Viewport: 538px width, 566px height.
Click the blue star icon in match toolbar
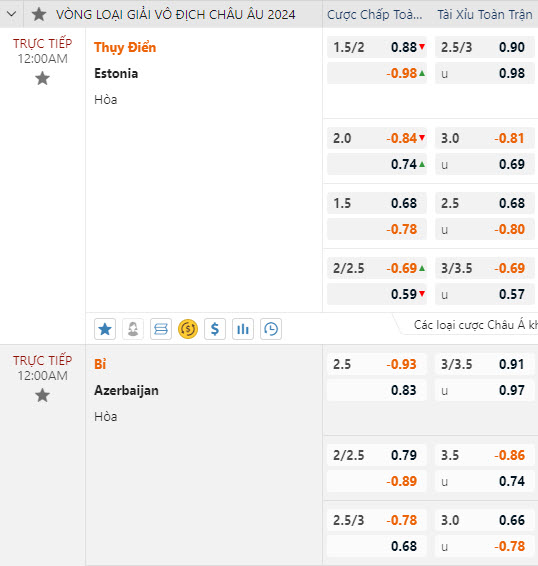pyautogui.click(x=105, y=329)
